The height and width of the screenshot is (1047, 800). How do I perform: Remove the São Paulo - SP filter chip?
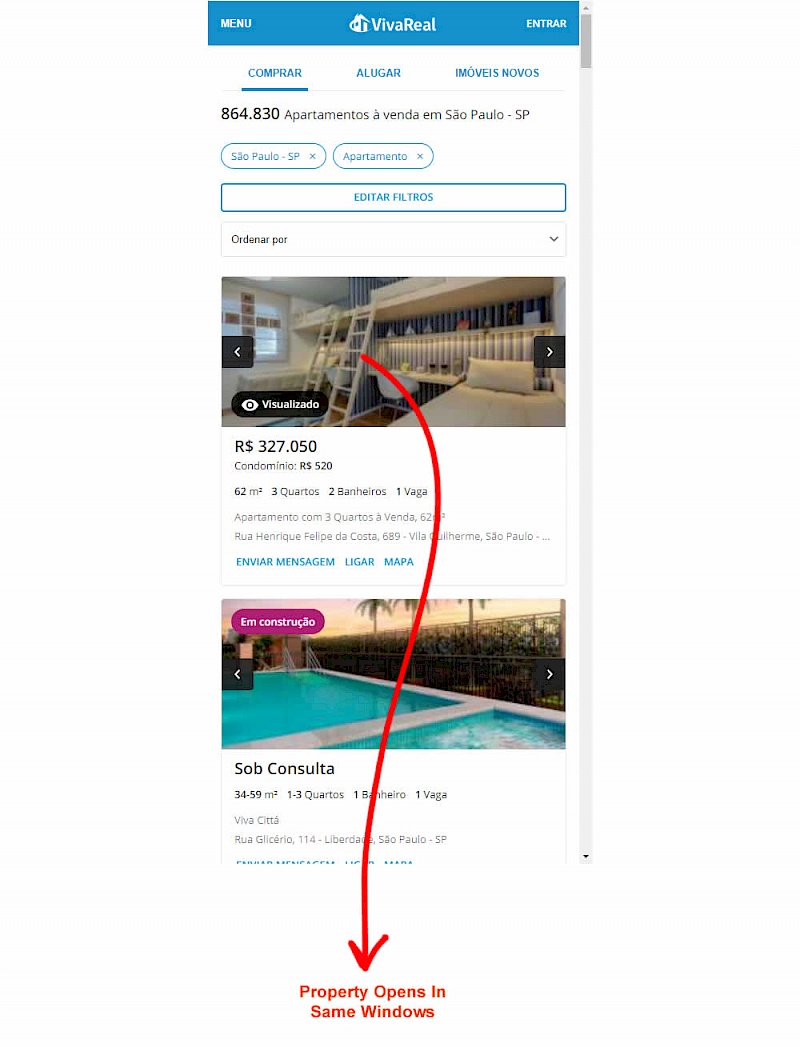(313, 156)
